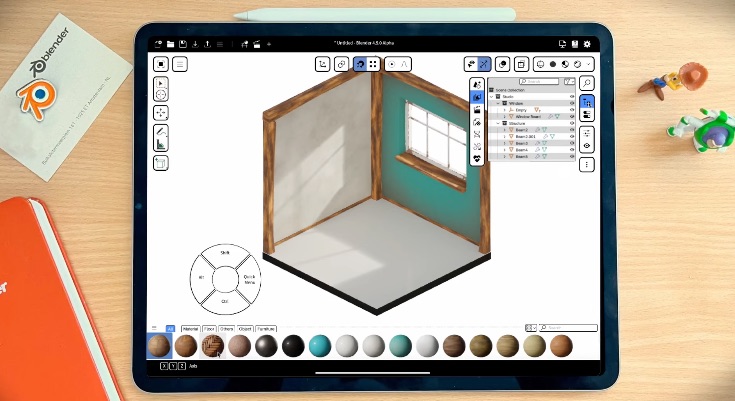735x401 pixels.
Task: Click the vertical three-dot more button
Action: point(587,165)
